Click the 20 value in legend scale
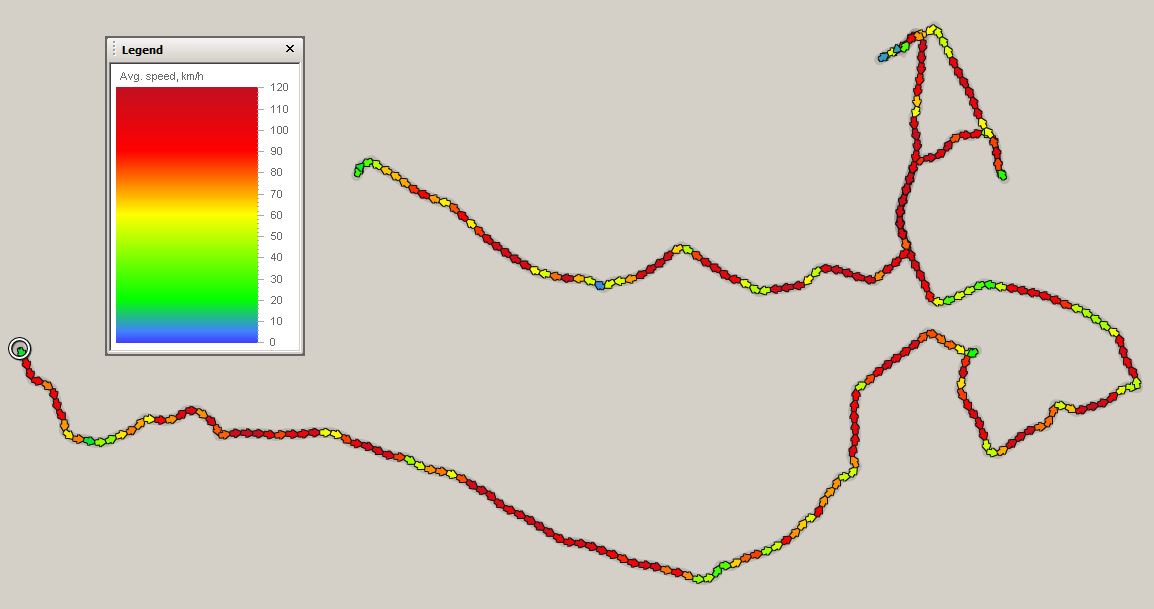This screenshot has height=609, width=1154. coord(276,300)
